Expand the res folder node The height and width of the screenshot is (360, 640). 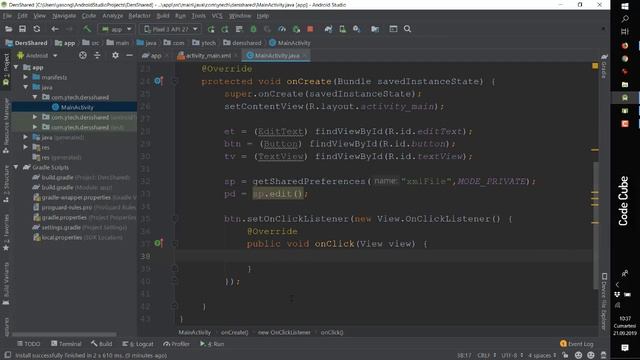click(26, 147)
